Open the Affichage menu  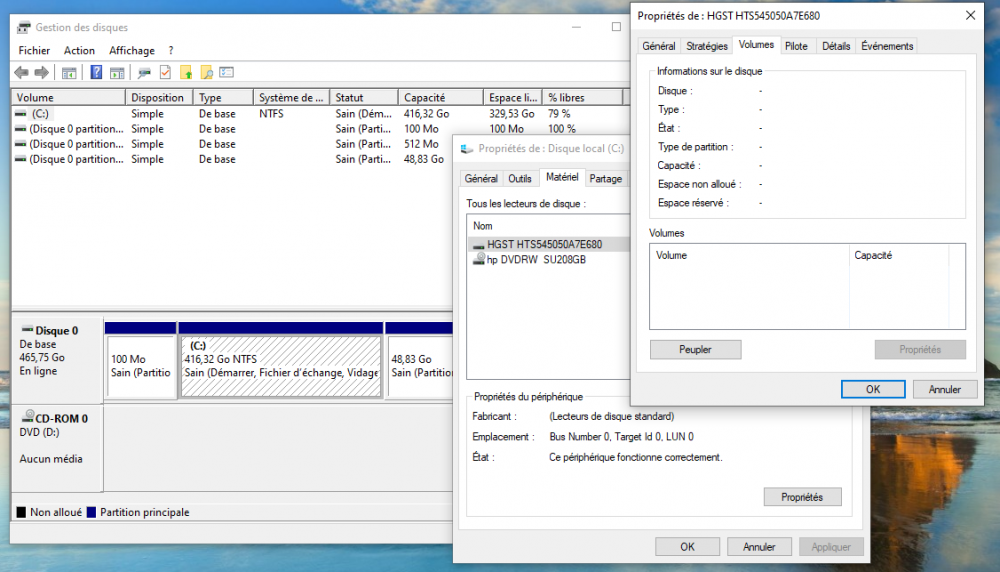131,50
